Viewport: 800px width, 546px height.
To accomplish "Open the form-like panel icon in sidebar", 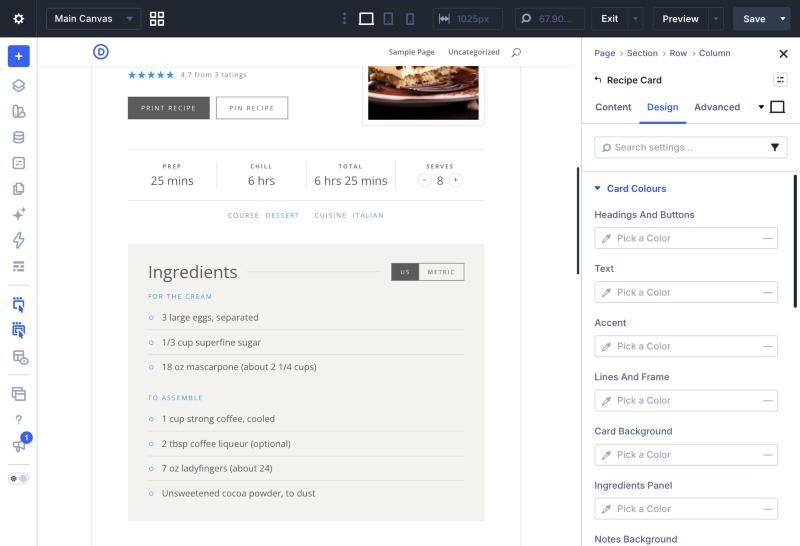I will coord(18,163).
